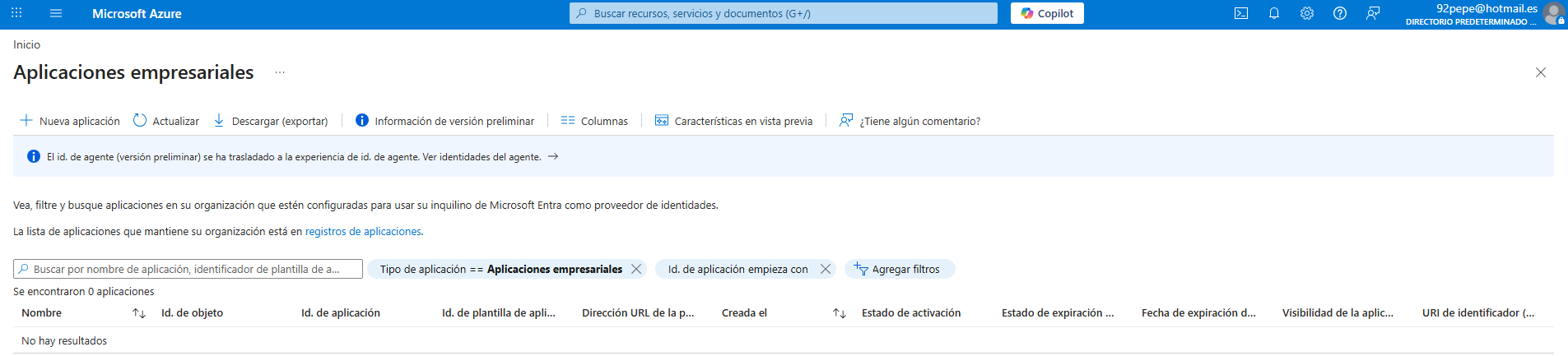This screenshot has width=1568, height=356.
Task: Click Descargar (exportar)
Action: click(271, 121)
